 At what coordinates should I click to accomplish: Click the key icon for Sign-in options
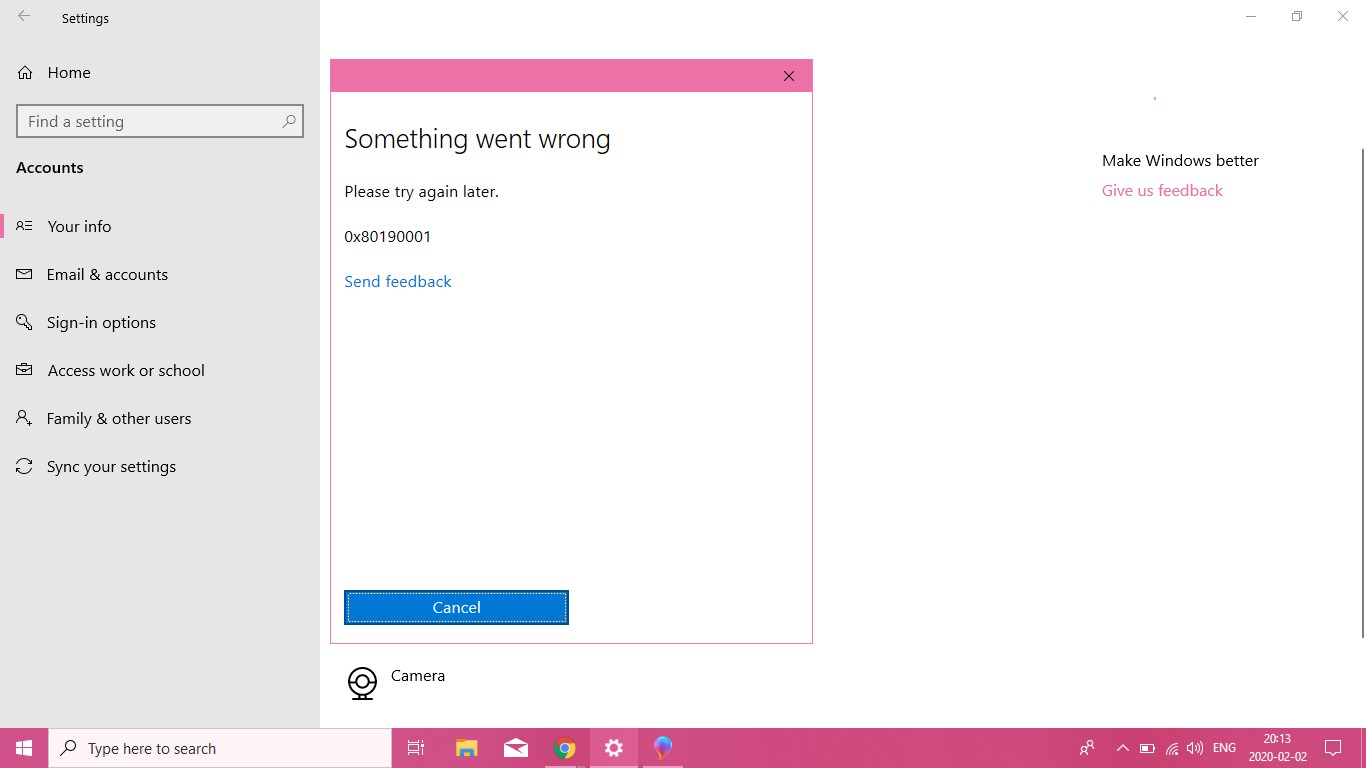tap(24, 322)
